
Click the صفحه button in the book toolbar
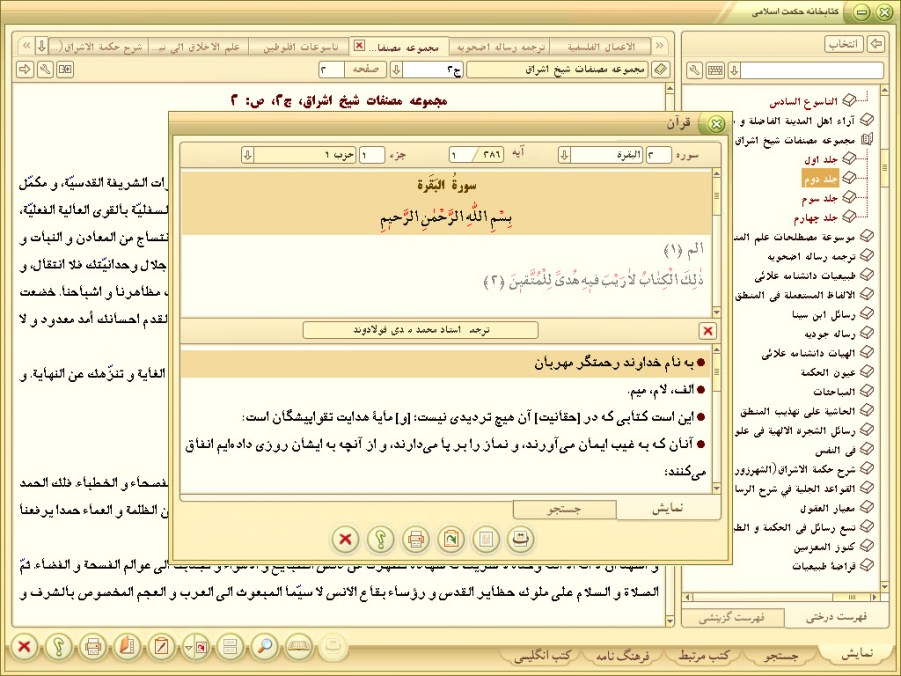pos(365,70)
